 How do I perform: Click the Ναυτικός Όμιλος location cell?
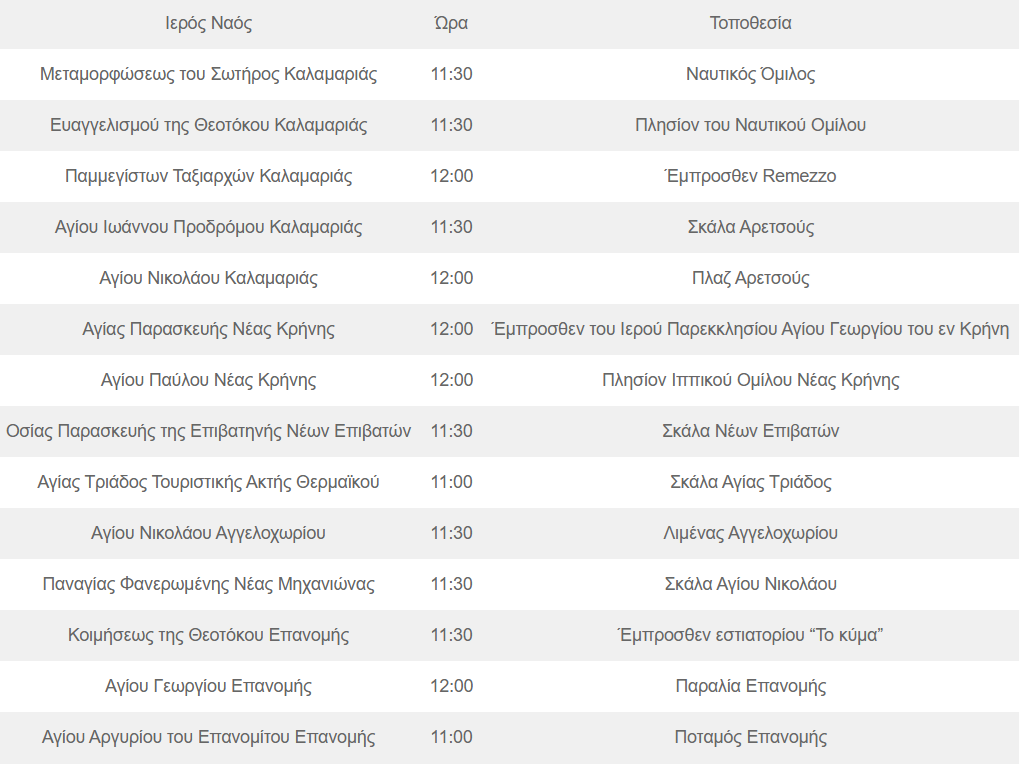coord(750,74)
